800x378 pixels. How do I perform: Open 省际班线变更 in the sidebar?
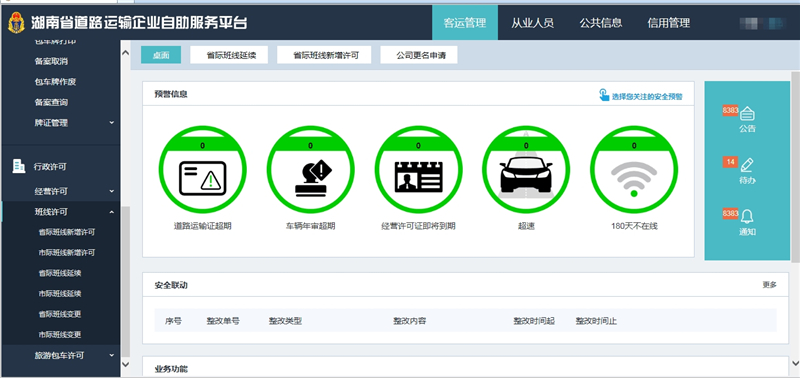click(x=60, y=314)
